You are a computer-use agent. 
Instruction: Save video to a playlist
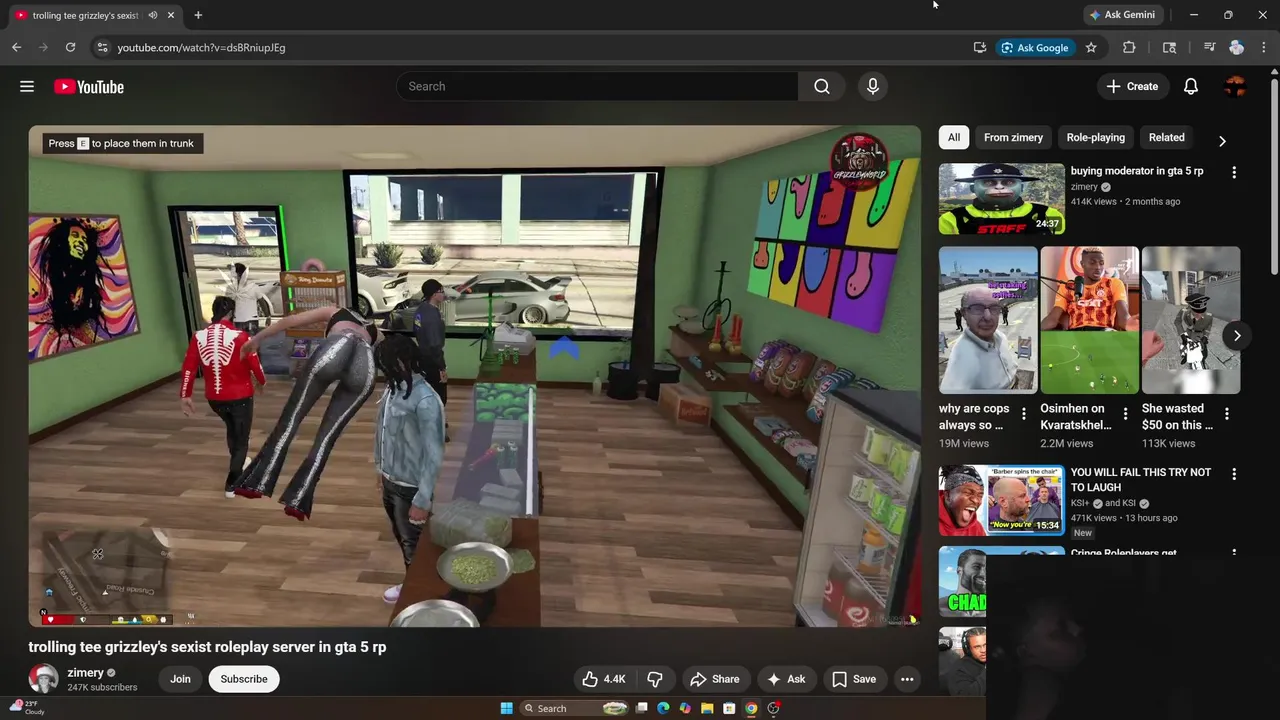[854, 679]
